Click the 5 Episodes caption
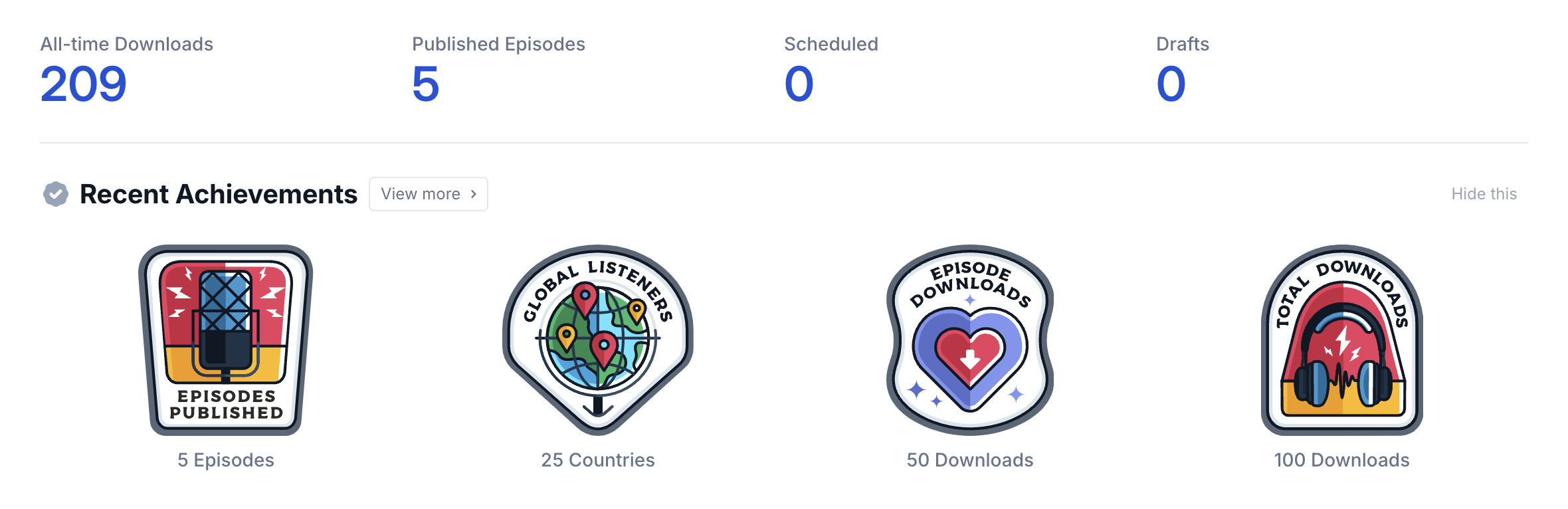 (226, 460)
